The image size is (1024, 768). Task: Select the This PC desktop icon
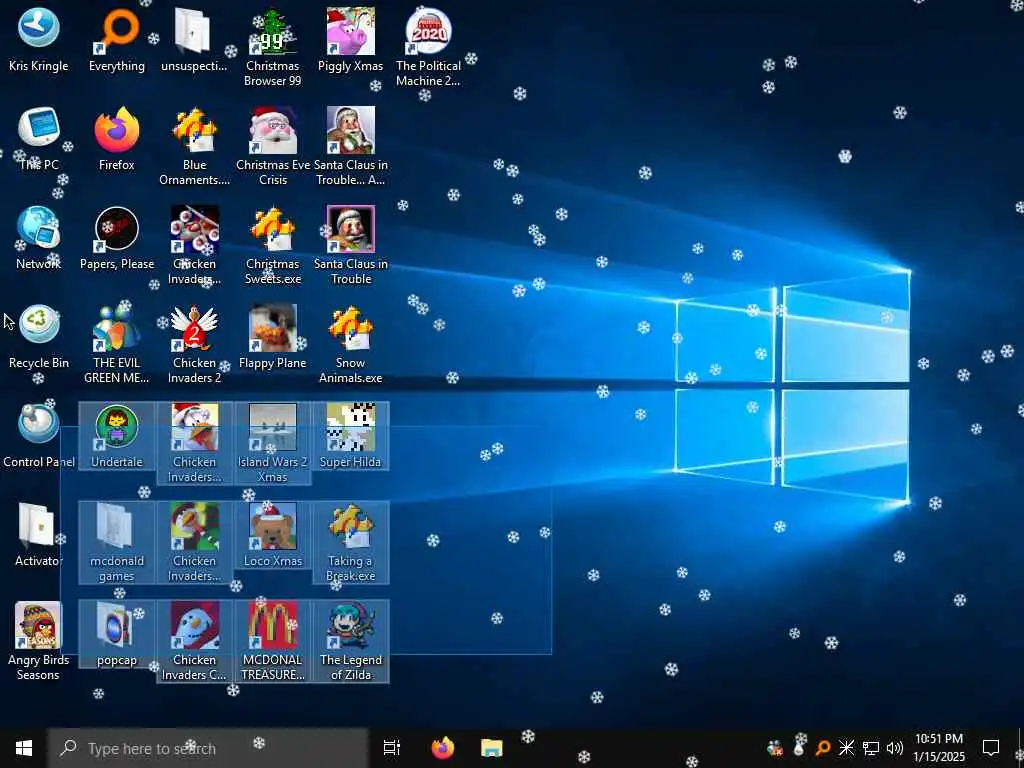38,138
